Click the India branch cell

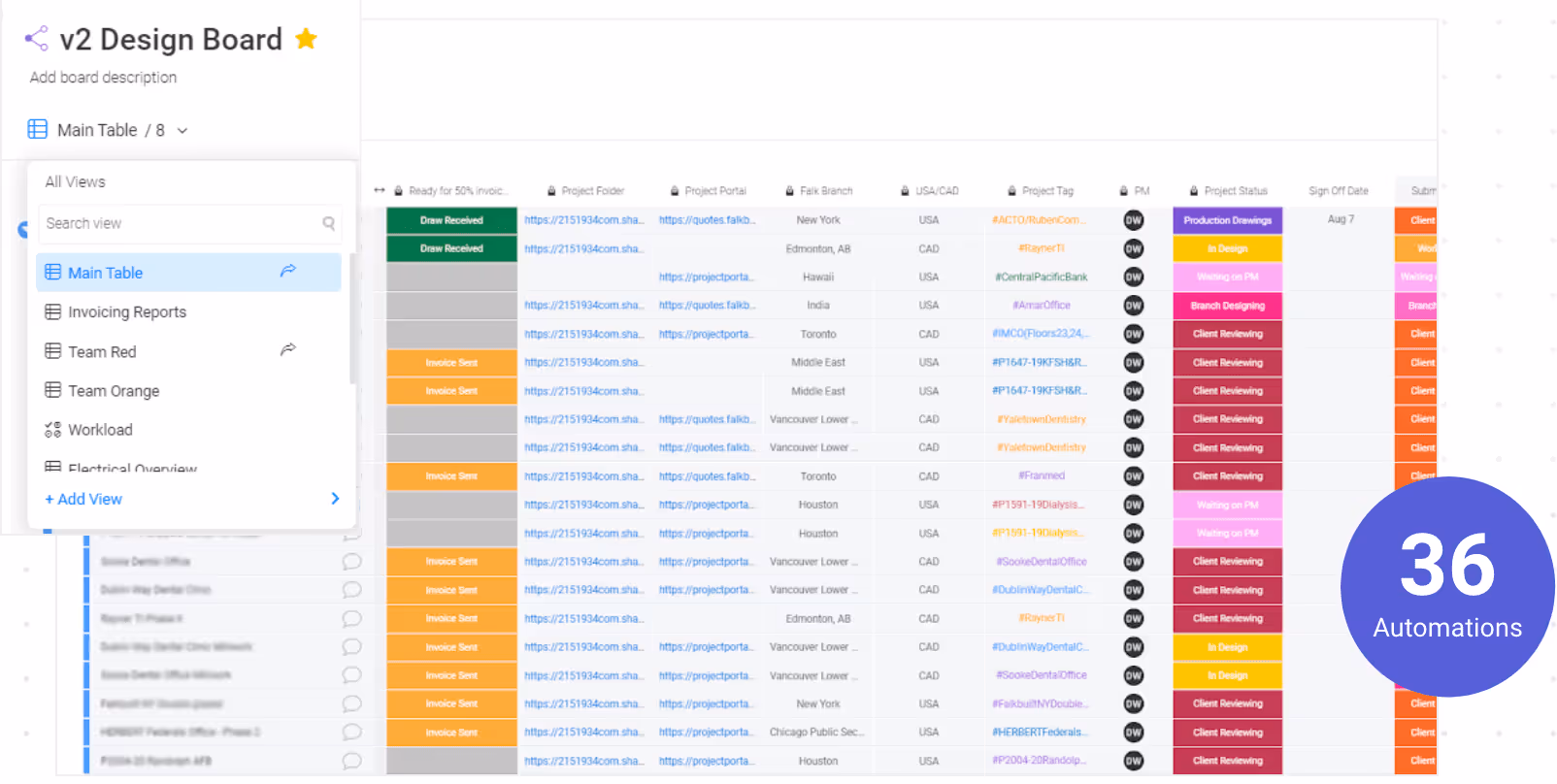[818, 305]
